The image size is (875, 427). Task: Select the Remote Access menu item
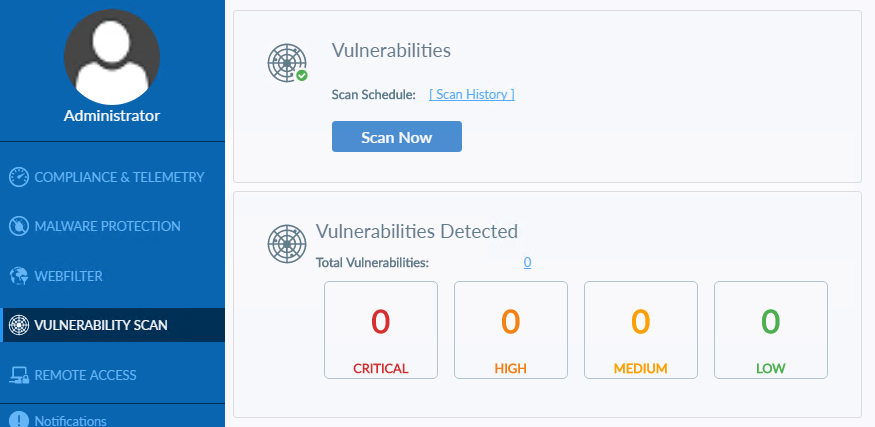tap(85, 375)
